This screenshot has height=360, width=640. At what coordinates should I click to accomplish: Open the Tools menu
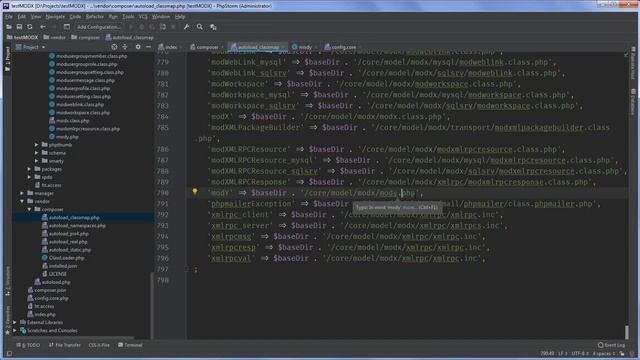[128, 17]
